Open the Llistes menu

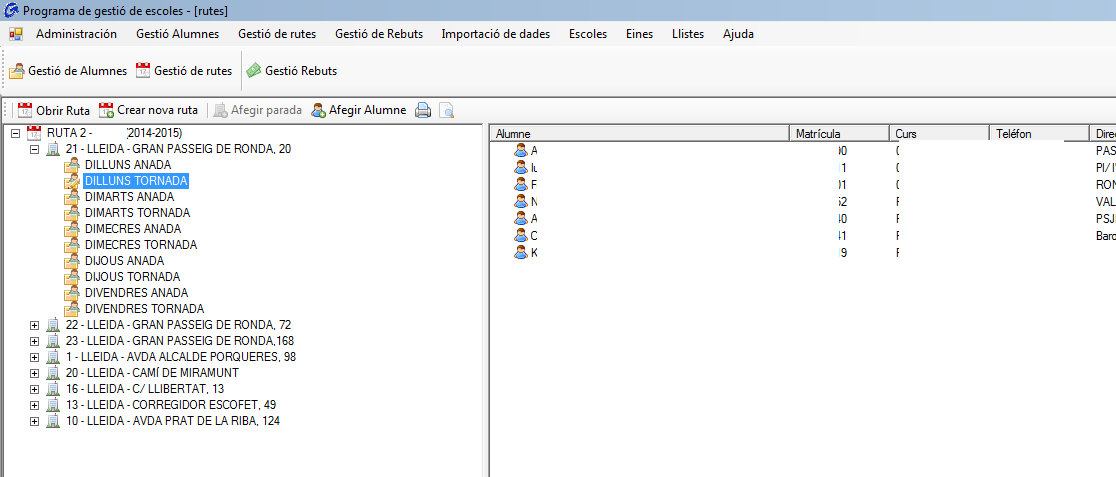click(x=687, y=34)
